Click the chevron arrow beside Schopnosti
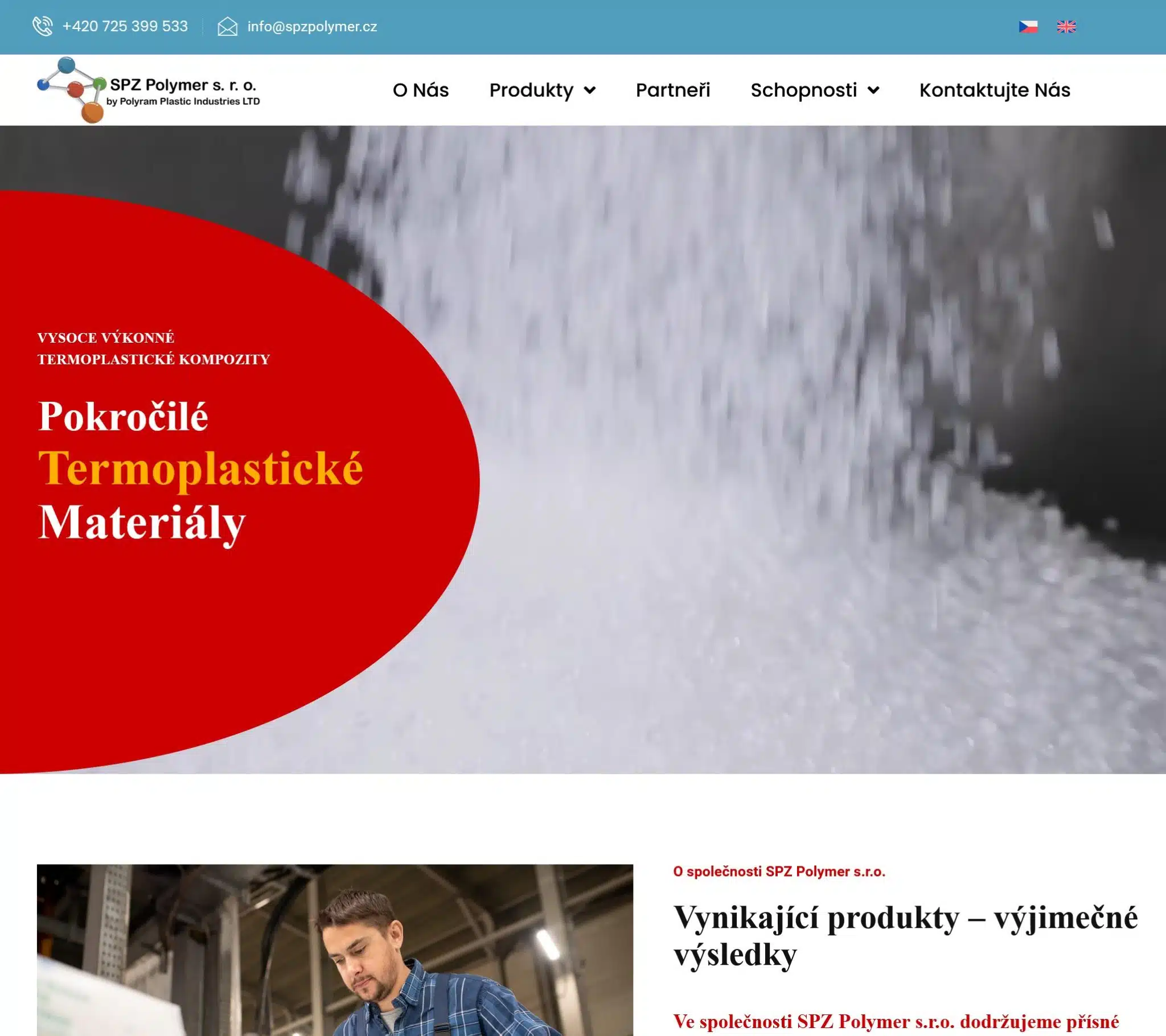Image resolution: width=1166 pixels, height=1036 pixels. (873, 90)
